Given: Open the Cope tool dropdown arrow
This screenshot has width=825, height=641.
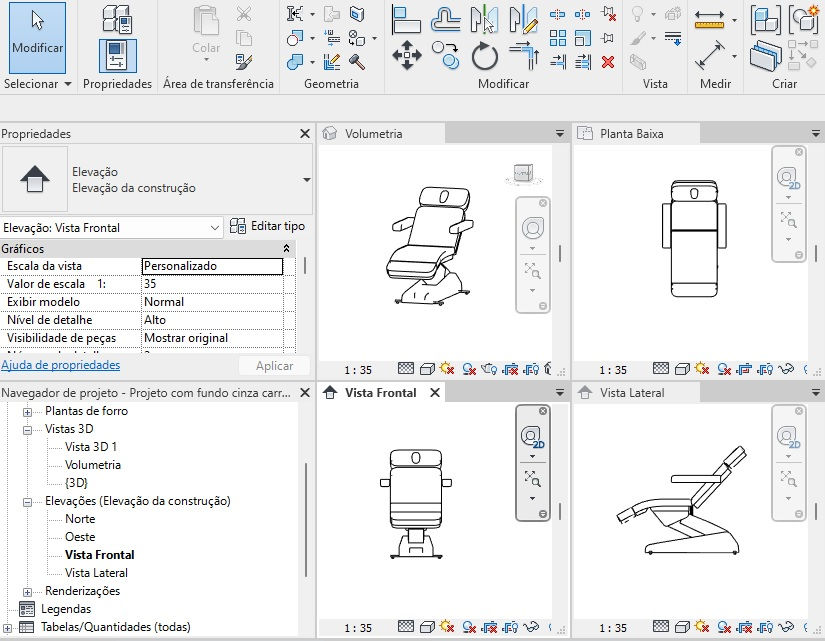Looking at the screenshot, I should [313, 14].
